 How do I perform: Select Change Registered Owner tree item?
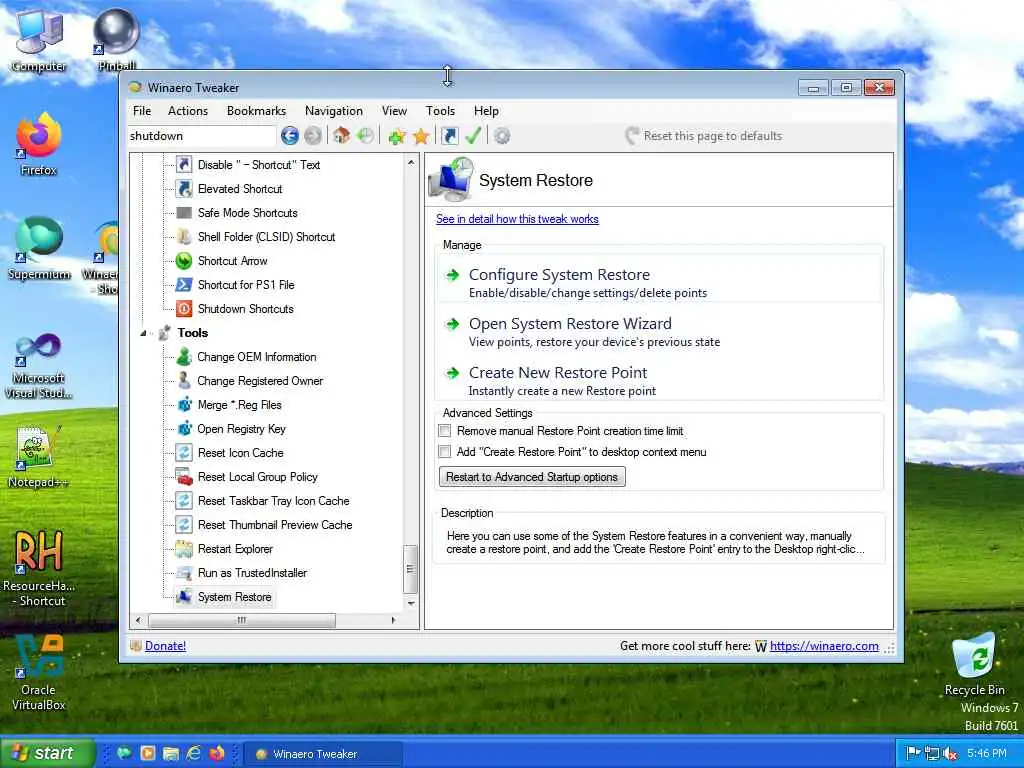[260, 381]
